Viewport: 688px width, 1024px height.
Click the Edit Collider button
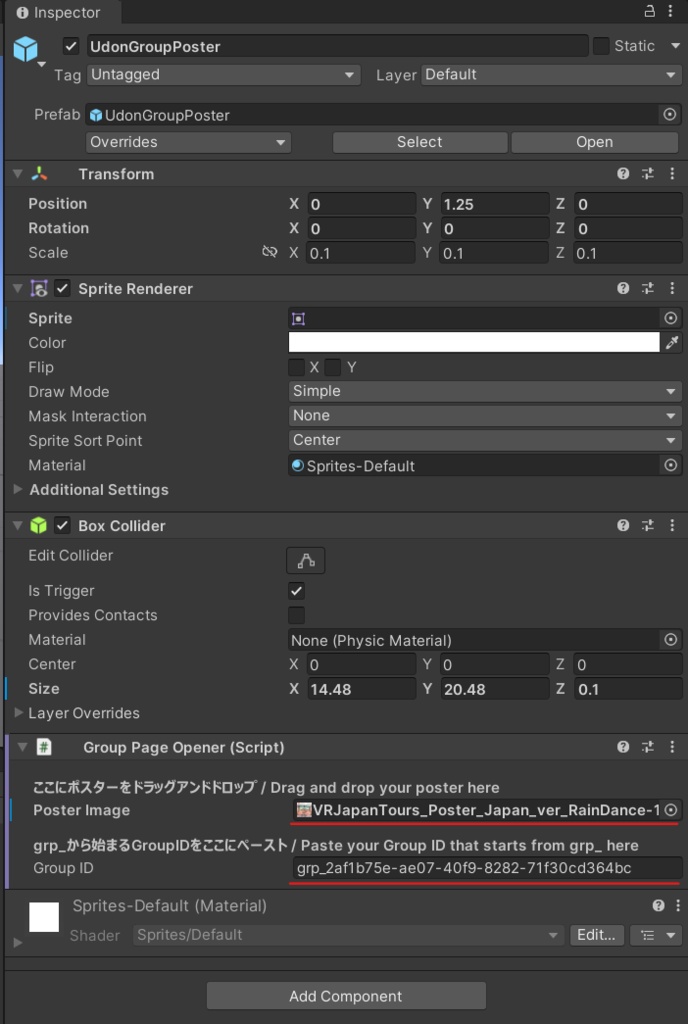click(305, 560)
